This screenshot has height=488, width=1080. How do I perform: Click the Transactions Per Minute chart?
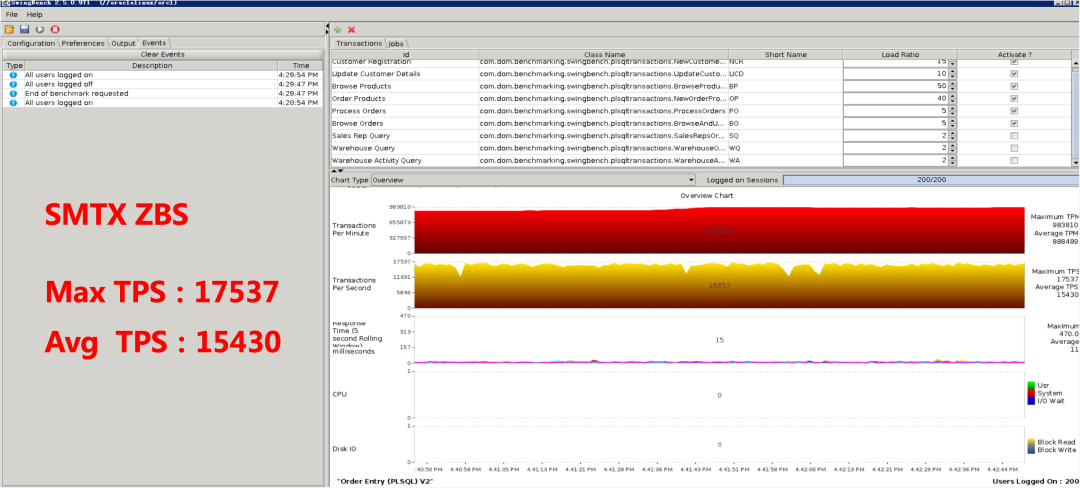(x=720, y=230)
